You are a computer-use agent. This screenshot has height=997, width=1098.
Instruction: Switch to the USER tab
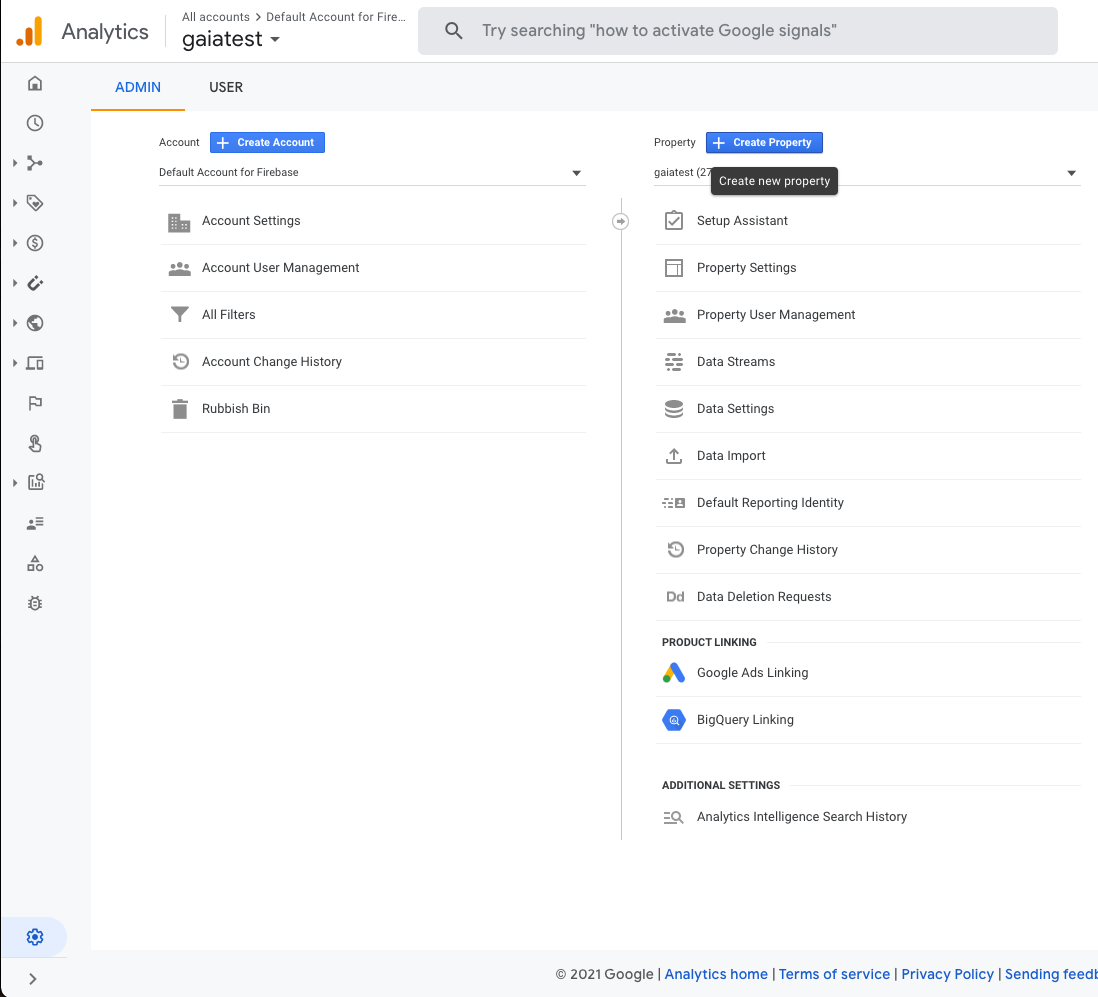(x=226, y=87)
